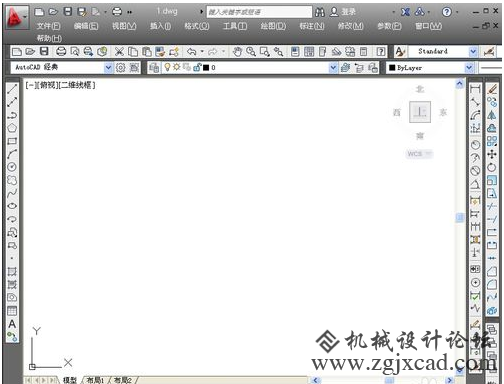Click the Undo arrow icon
The width and height of the screenshot is (504, 384).
(192, 52)
